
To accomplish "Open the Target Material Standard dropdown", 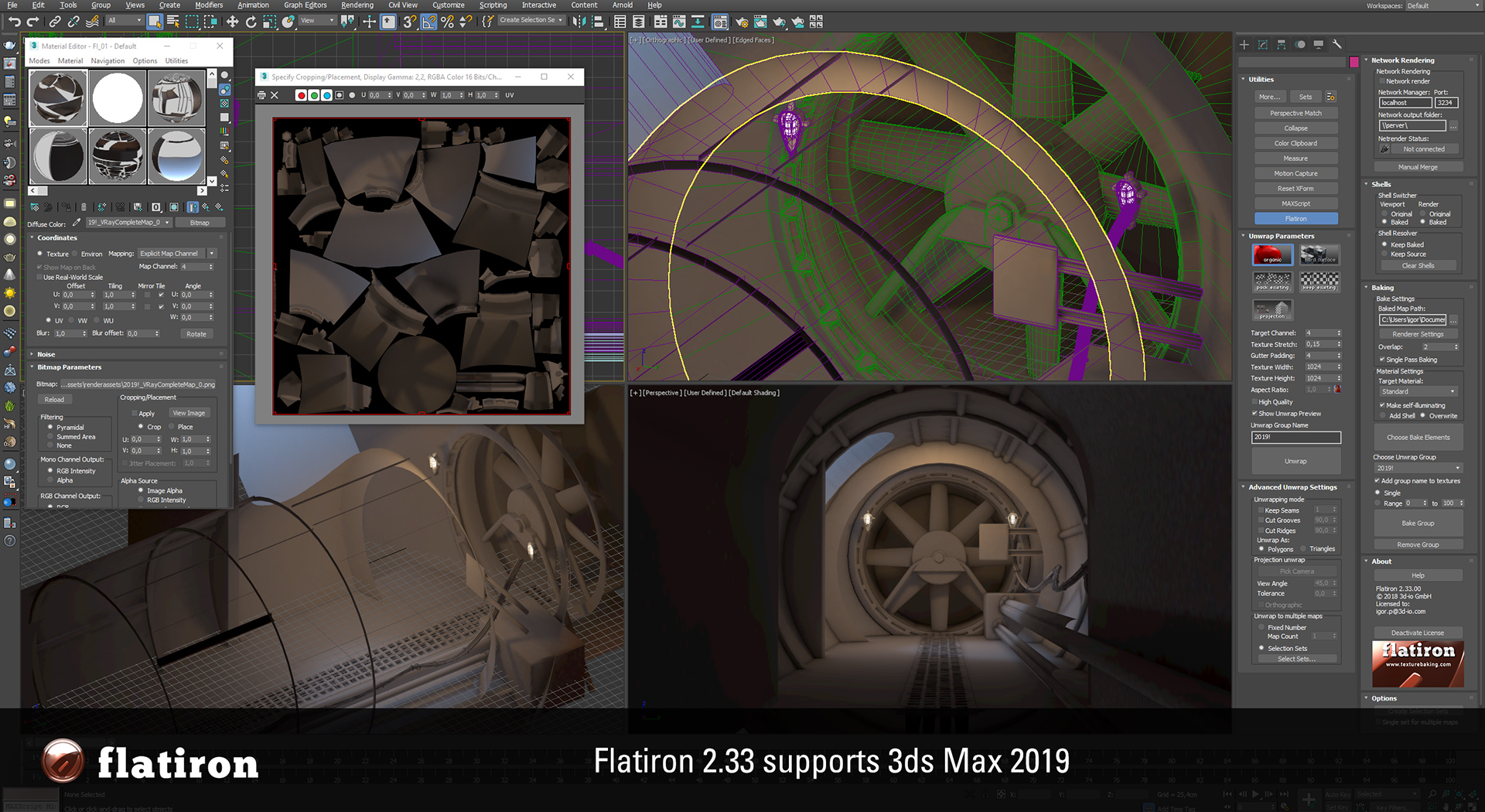I will pyautogui.click(x=1418, y=391).
